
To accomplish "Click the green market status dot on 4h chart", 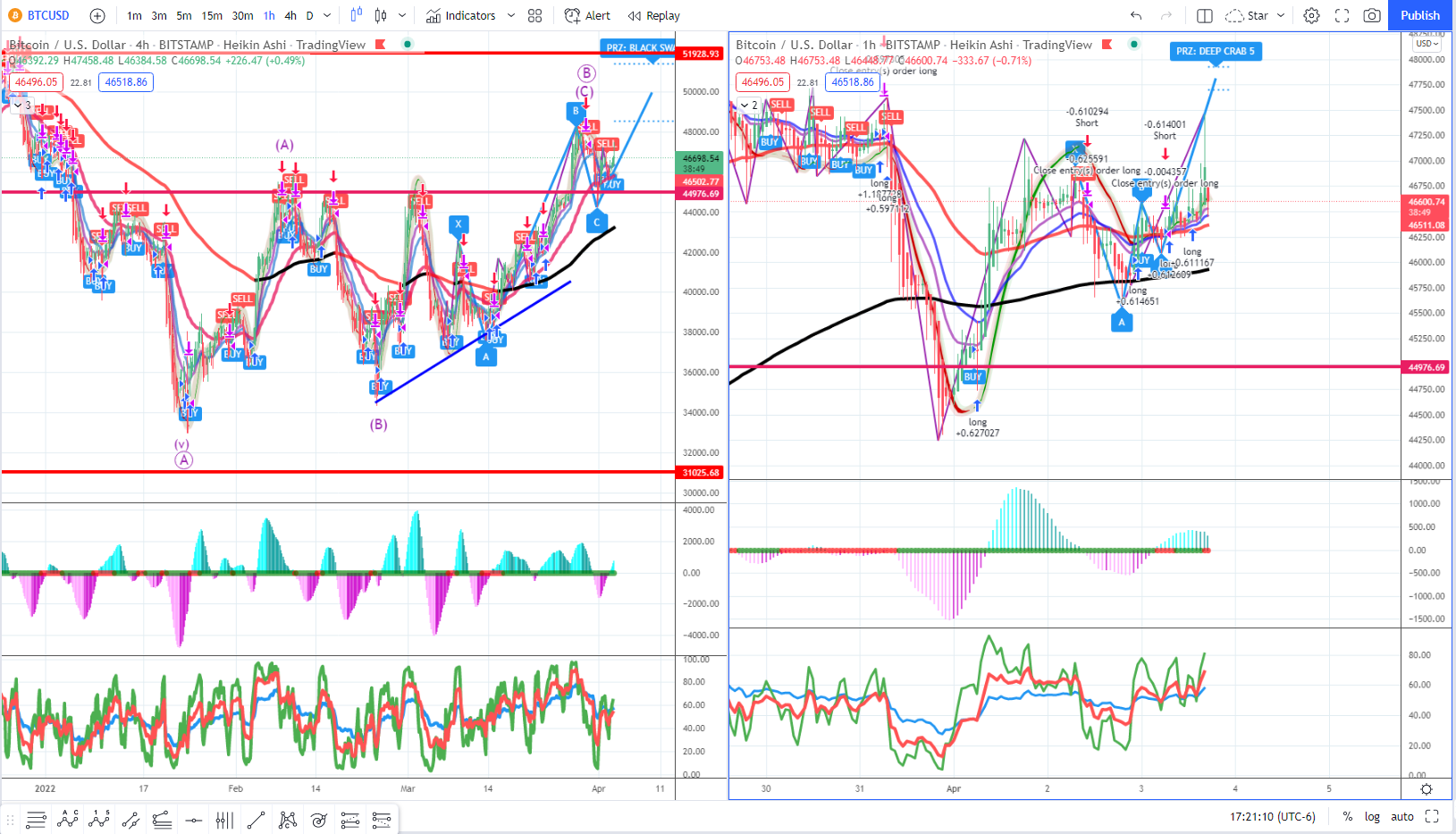I will pos(408,45).
